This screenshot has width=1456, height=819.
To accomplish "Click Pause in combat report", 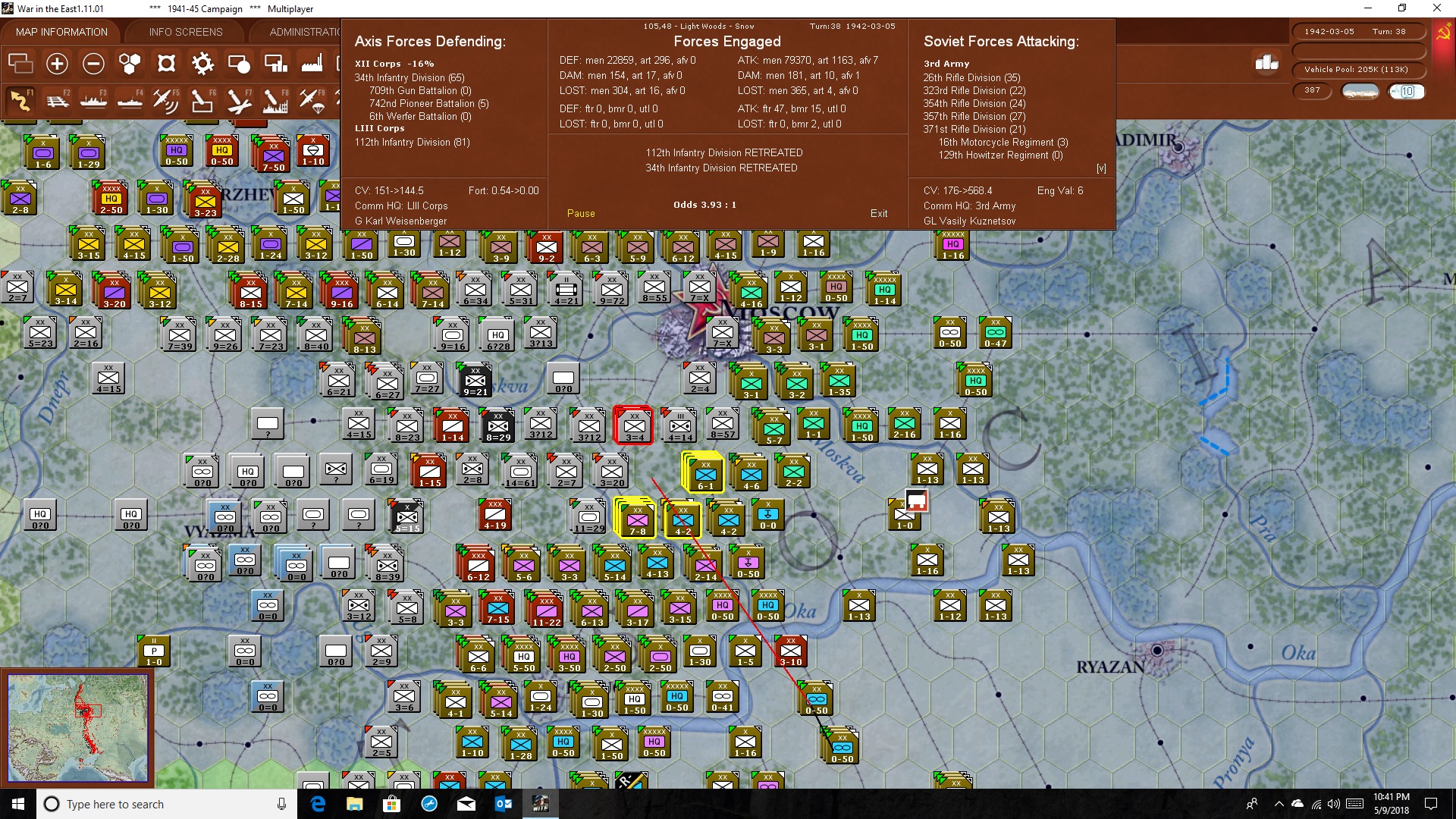I will [x=581, y=213].
